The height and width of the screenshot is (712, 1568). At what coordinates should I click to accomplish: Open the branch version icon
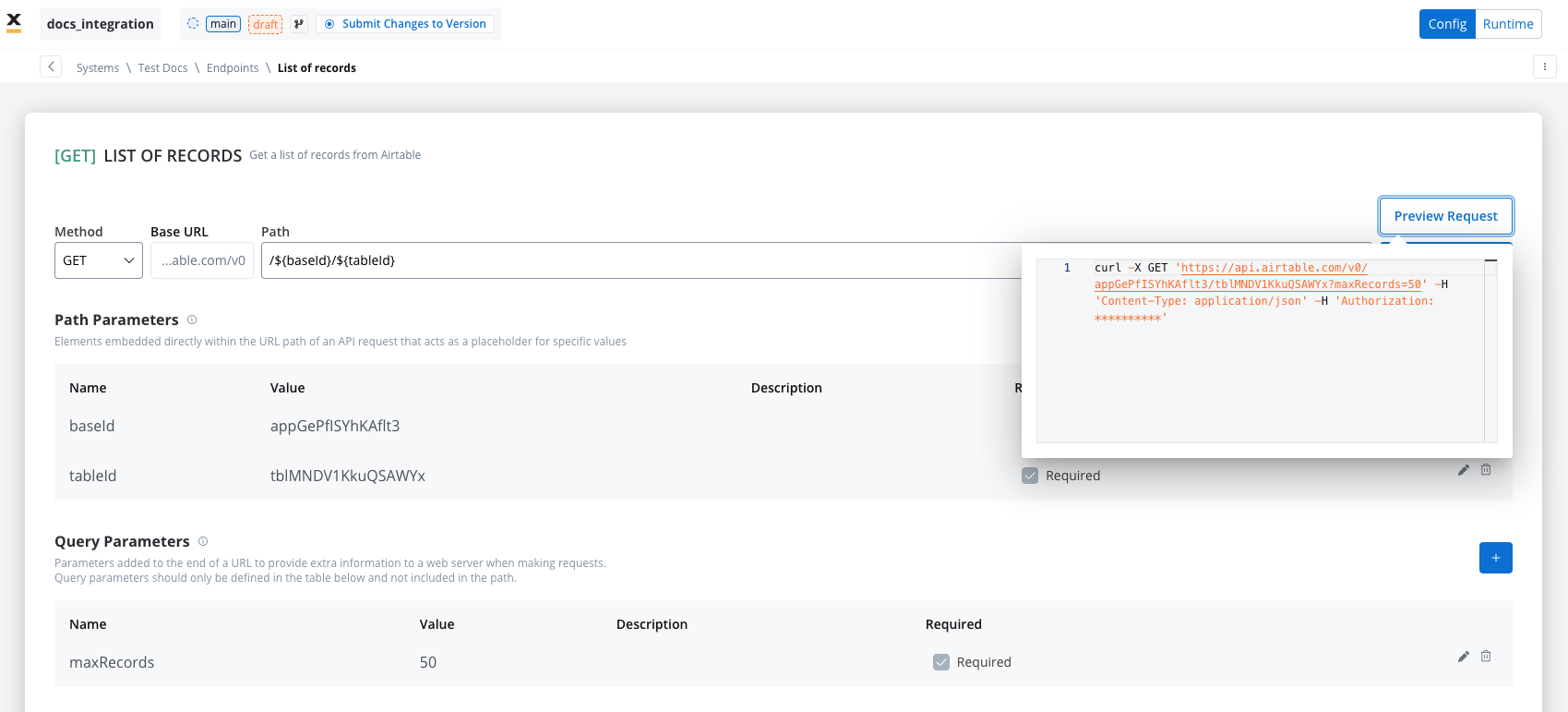coord(299,24)
